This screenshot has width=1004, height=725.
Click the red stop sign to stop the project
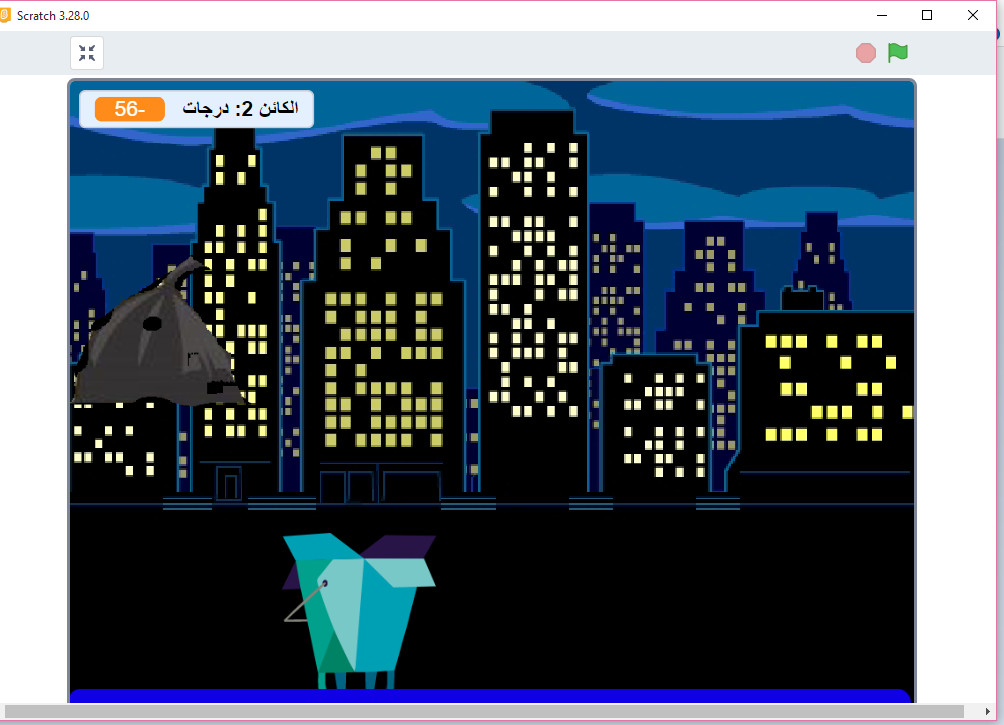[866, 53]
